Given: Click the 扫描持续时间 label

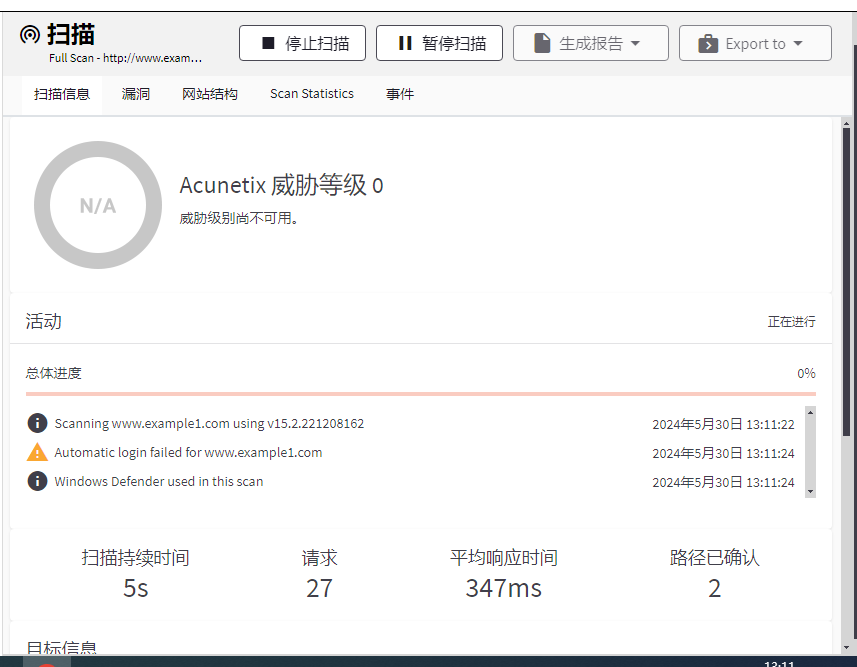Looking at the screenshot, I should click(136, 558).
